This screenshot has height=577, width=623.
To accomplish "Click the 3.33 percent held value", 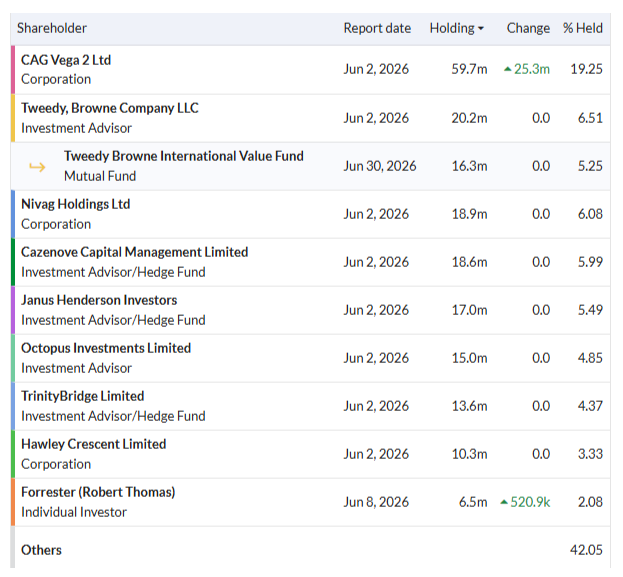I will (590, 454).
